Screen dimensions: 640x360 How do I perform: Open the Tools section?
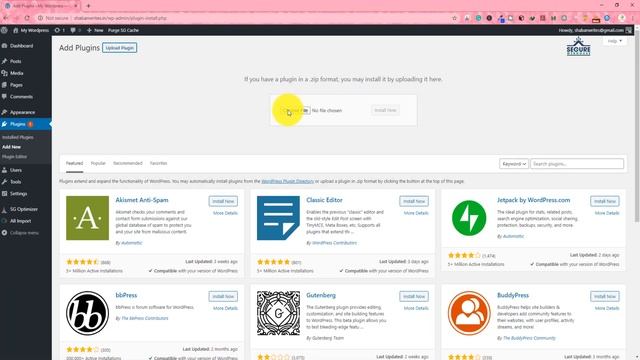tap(16, 182)
